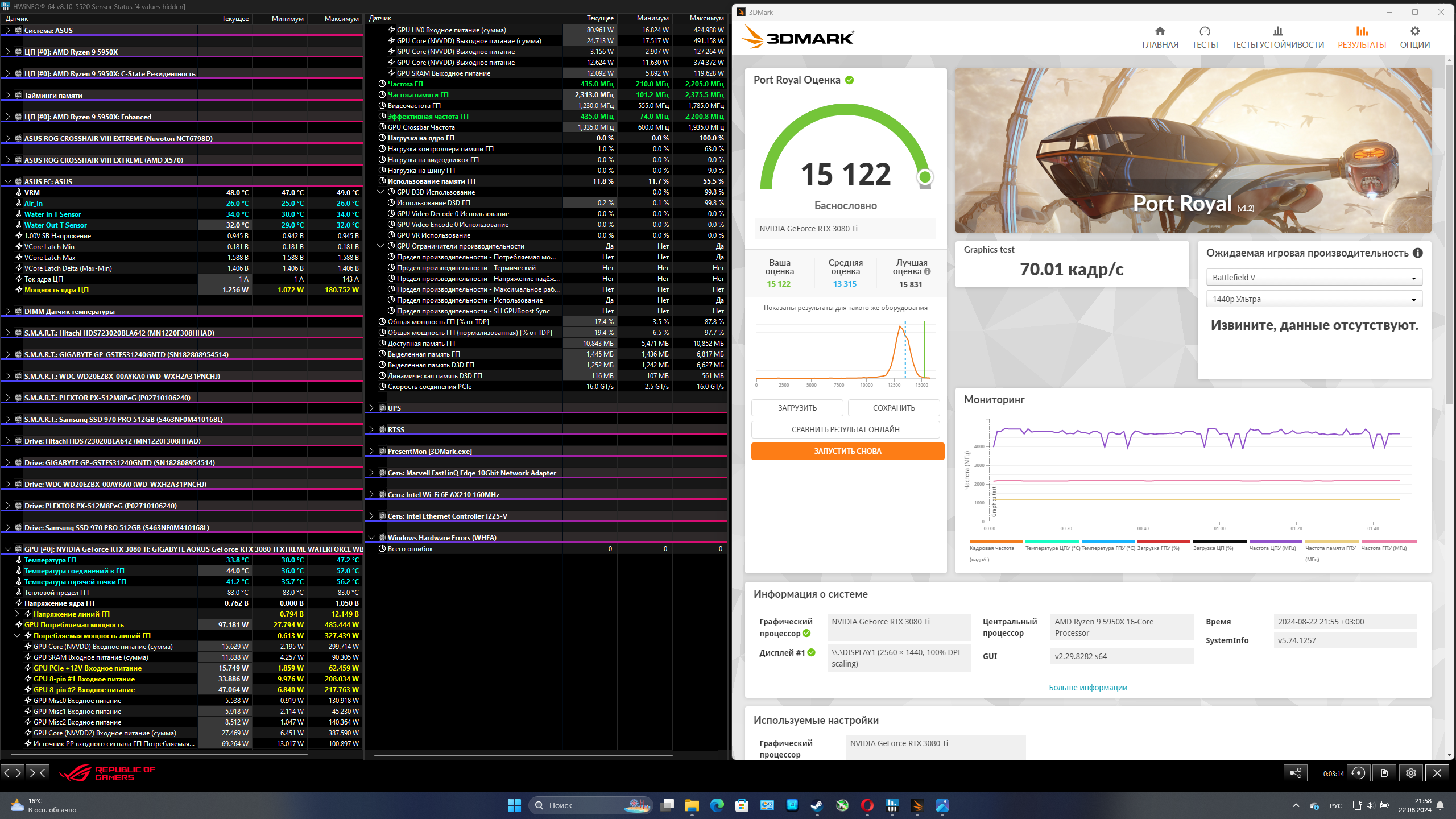Click HWiNFO network share icon

(x=1296, y=773)
